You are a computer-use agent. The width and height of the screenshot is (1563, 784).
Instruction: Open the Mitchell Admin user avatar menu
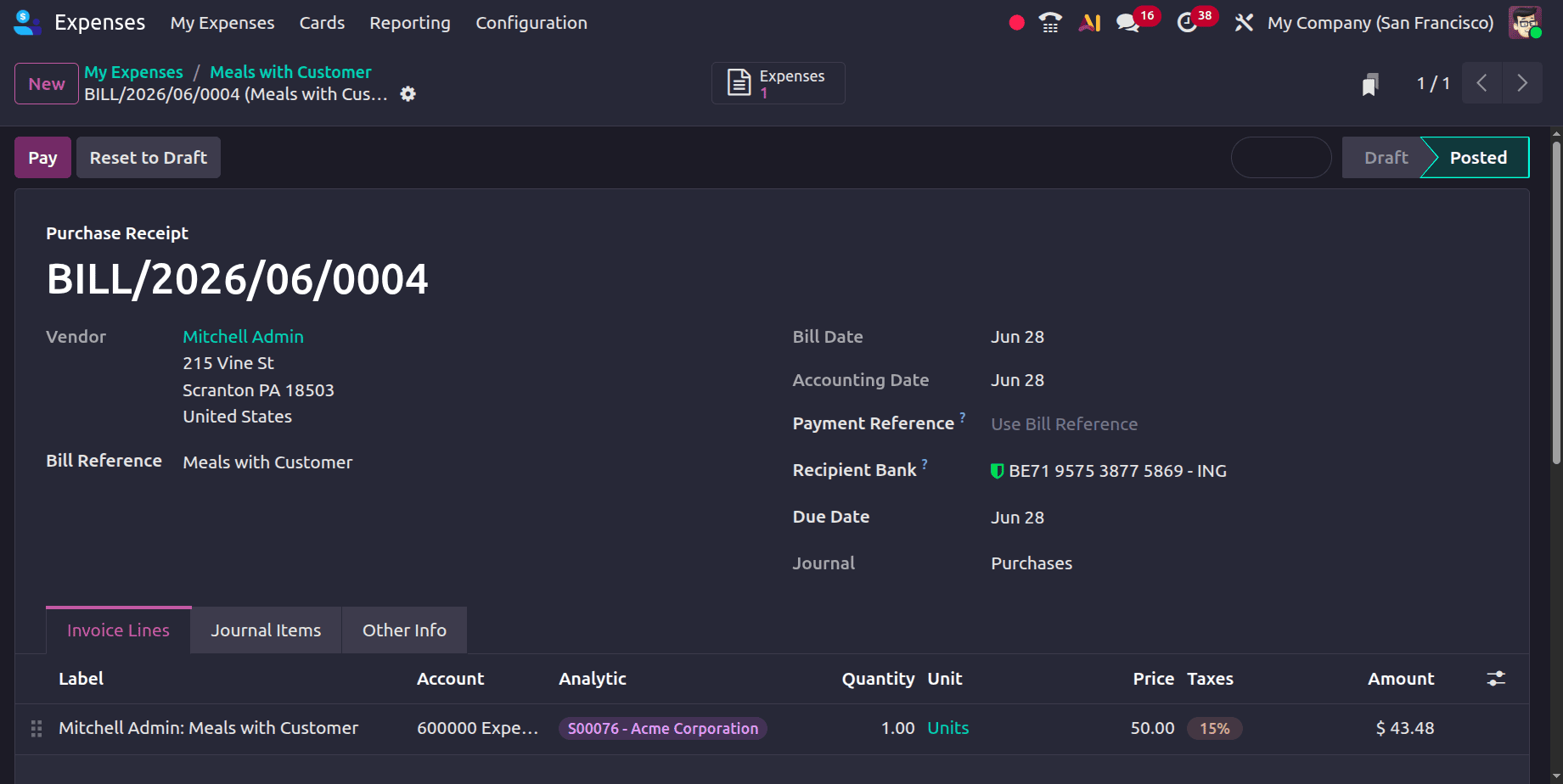click(1525, 23)
